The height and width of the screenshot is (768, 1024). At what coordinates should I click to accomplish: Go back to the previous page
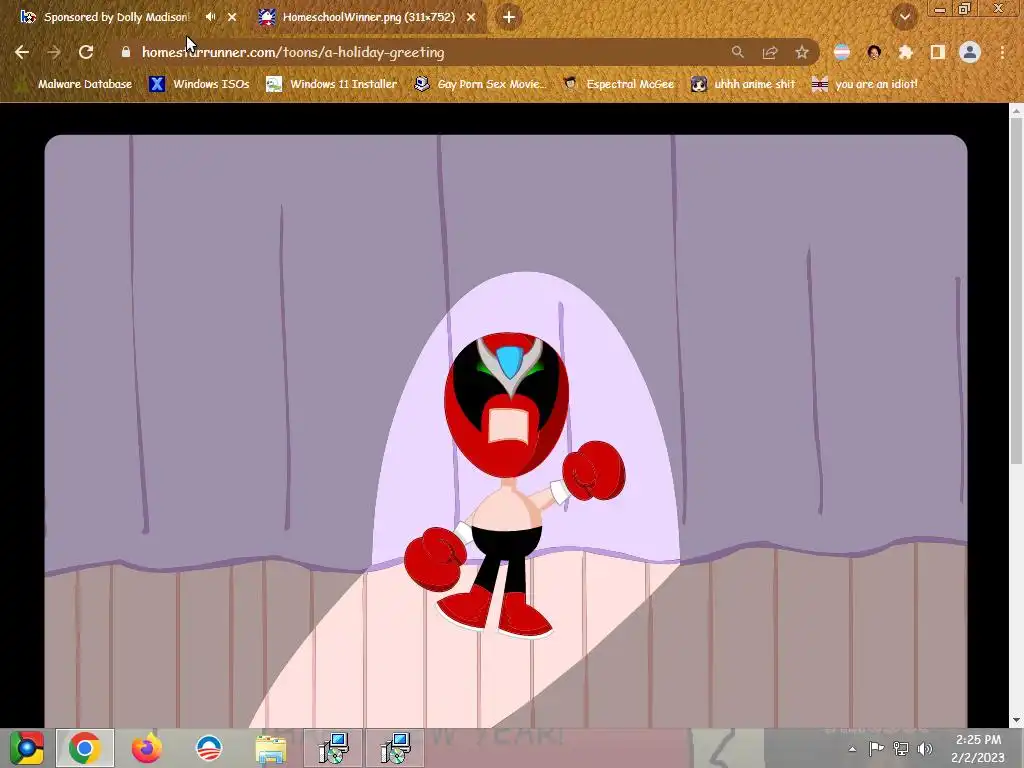(x=22, y=52)
